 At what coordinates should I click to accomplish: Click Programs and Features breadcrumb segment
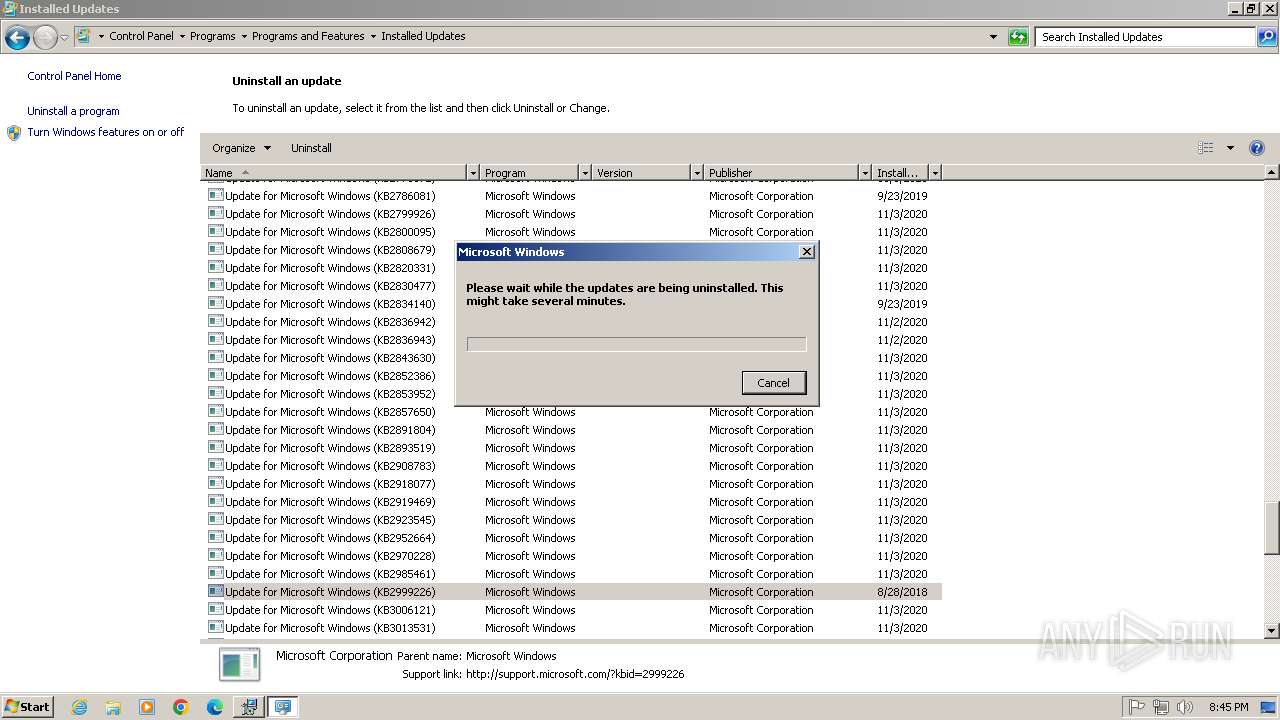[308, 36]
